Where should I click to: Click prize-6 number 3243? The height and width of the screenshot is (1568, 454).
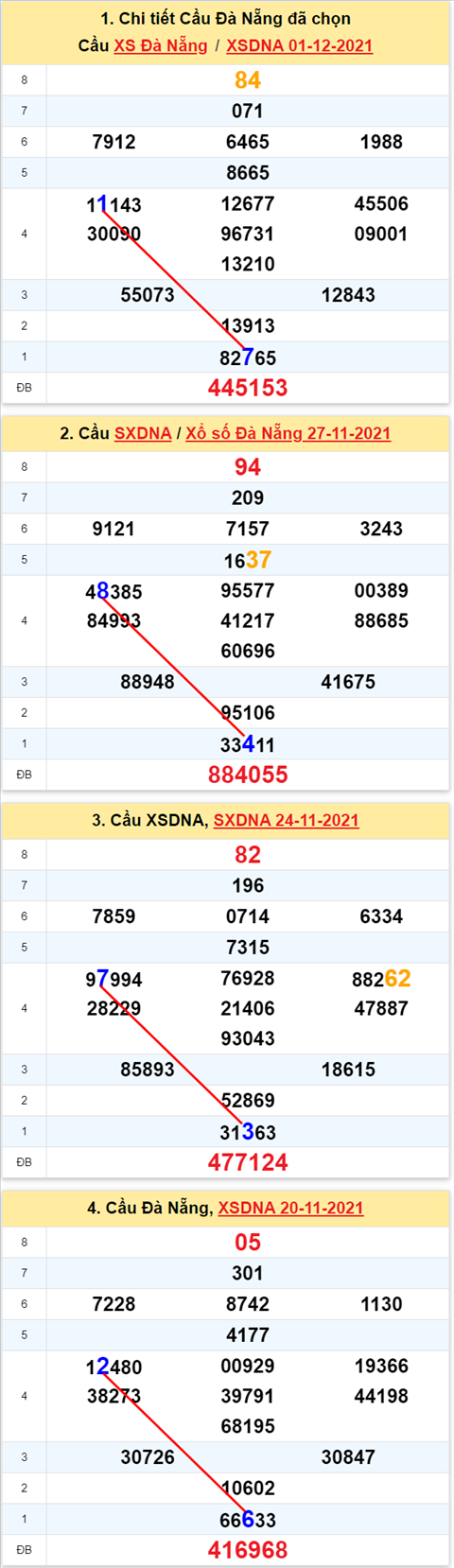381,529
